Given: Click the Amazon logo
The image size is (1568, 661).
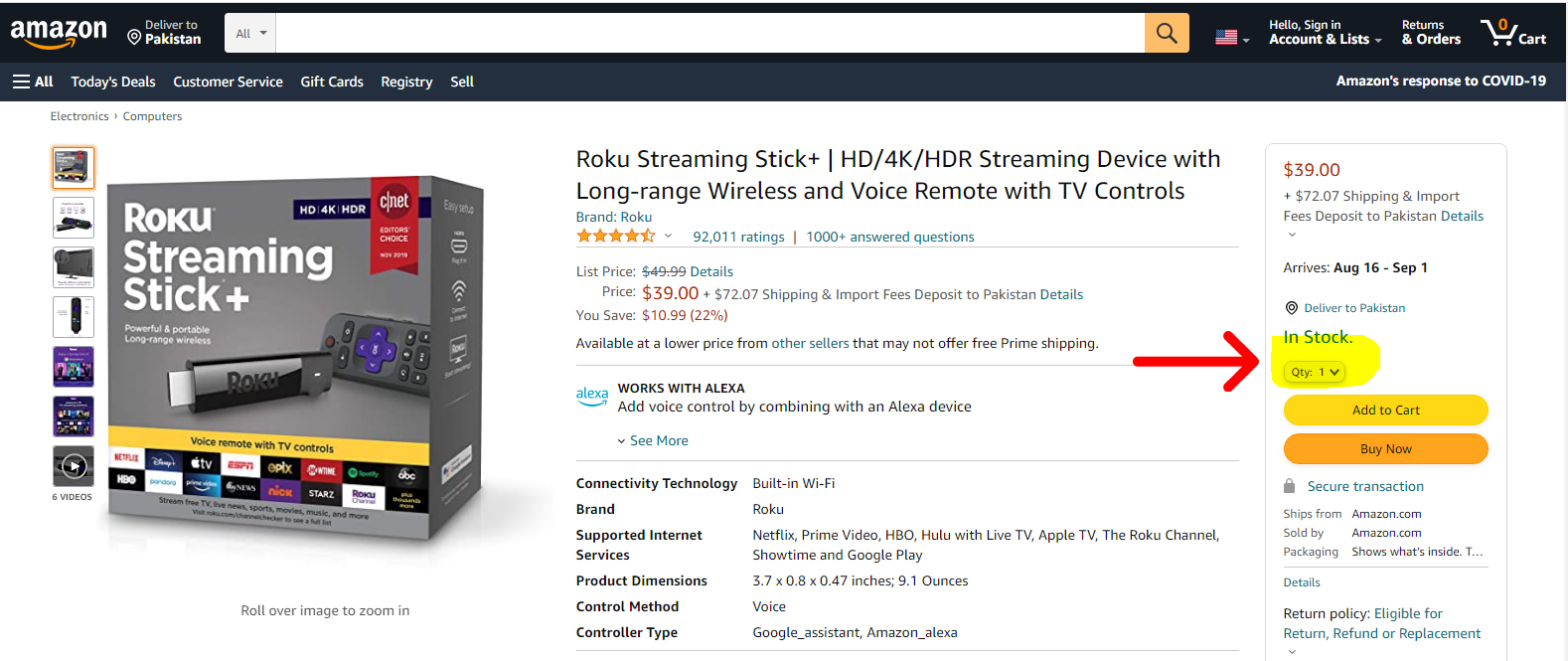Looking at the screenshot, I should coord(59,33).
